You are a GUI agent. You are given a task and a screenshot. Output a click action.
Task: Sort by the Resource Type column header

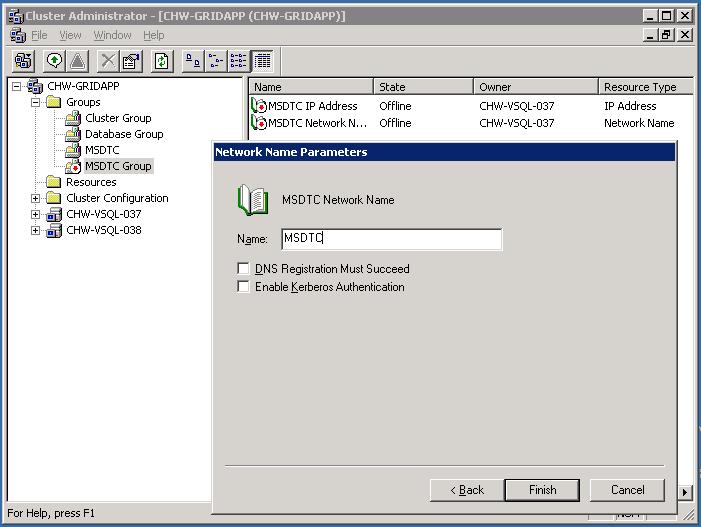646,87
